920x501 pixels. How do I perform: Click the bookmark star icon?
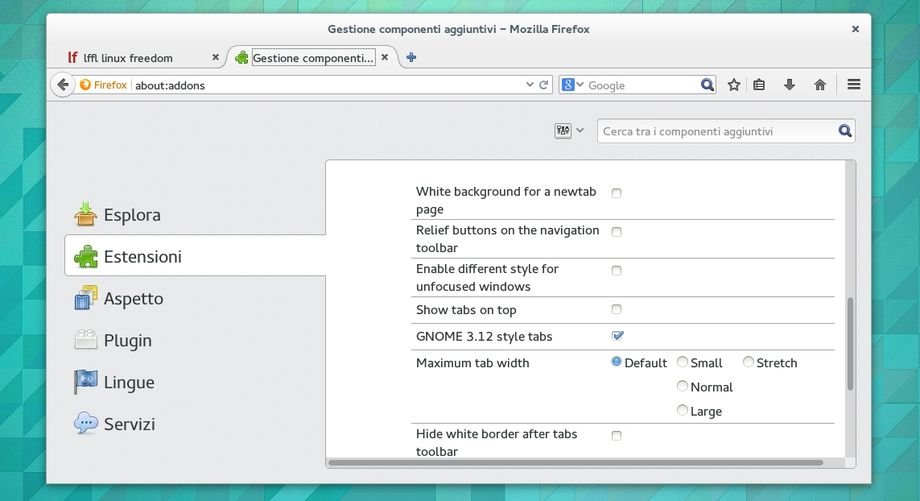click(x=734, y=85)
